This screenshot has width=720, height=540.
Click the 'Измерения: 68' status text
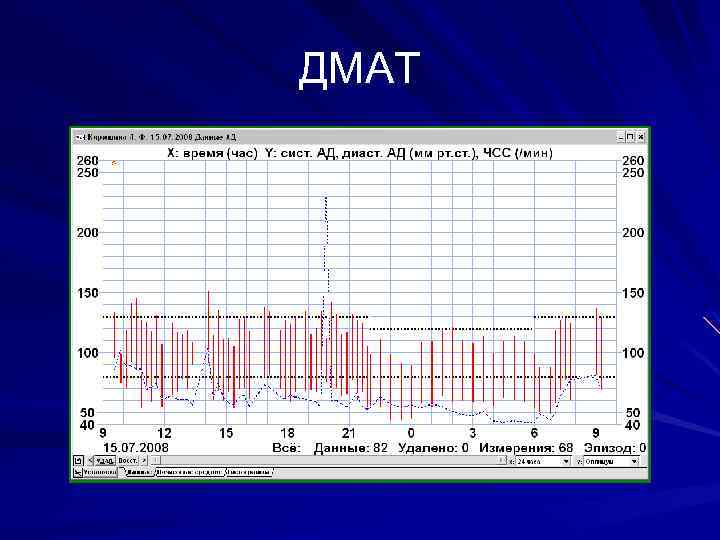[x=526, y=448]
